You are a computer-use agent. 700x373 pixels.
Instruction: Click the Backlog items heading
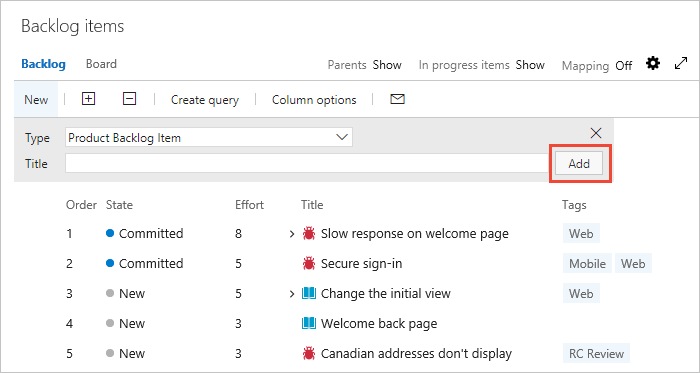click(73, 26)
